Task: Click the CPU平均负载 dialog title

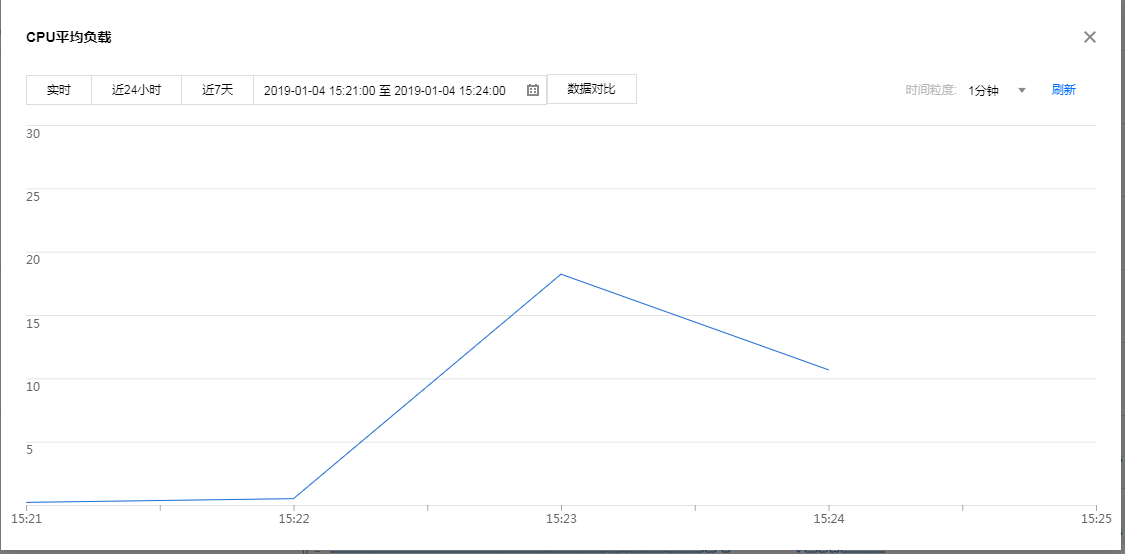Action: (x=68, y=37)
